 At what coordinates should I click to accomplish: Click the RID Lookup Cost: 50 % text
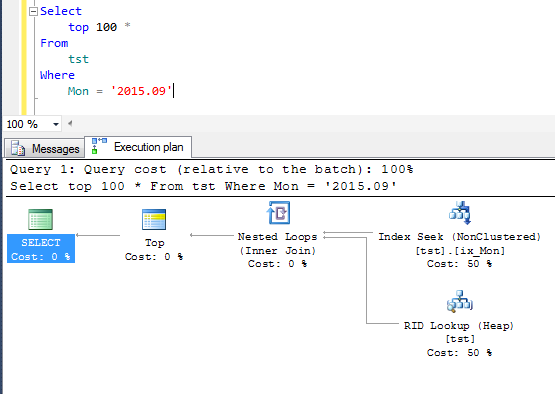(x=459, y=353)
